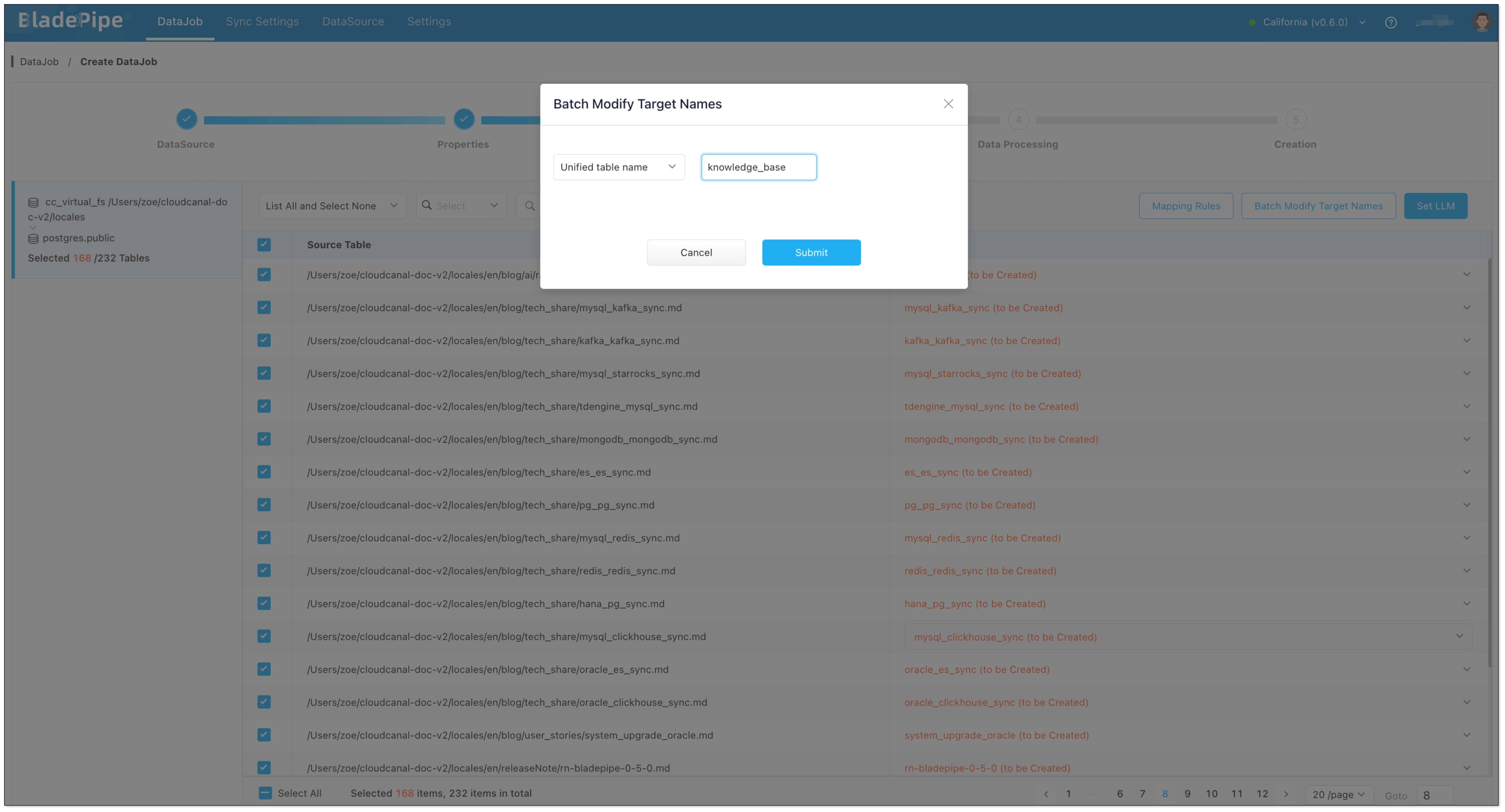Viewport: 1505px width, 812px height.
Task: Open the DataSource navigation tab
Action: 353,22
